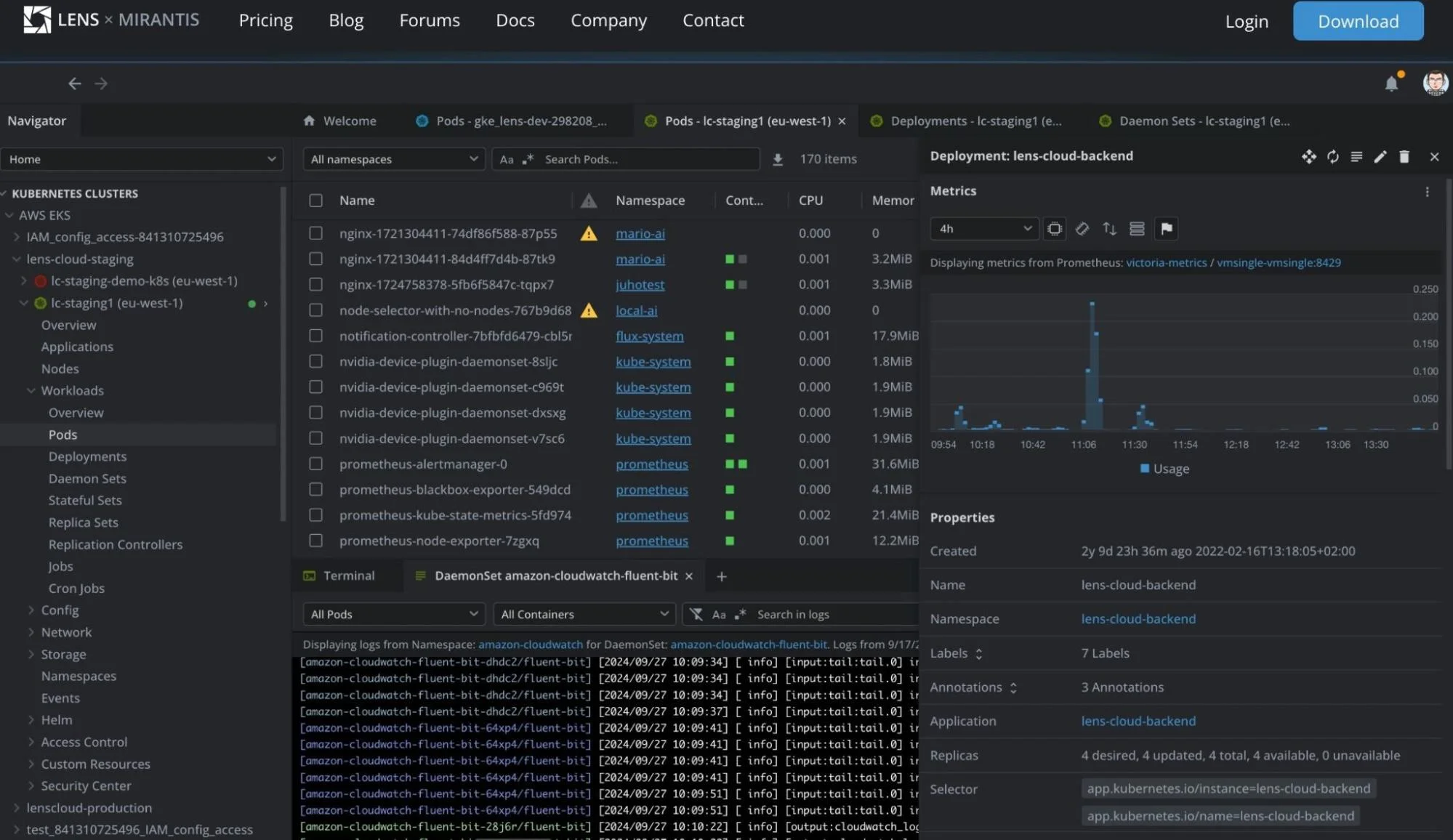The image size is (1453, 840).
Task: Toggle the select-all pods checkbox
Action: pyautogui.click(x=315, y=201)
